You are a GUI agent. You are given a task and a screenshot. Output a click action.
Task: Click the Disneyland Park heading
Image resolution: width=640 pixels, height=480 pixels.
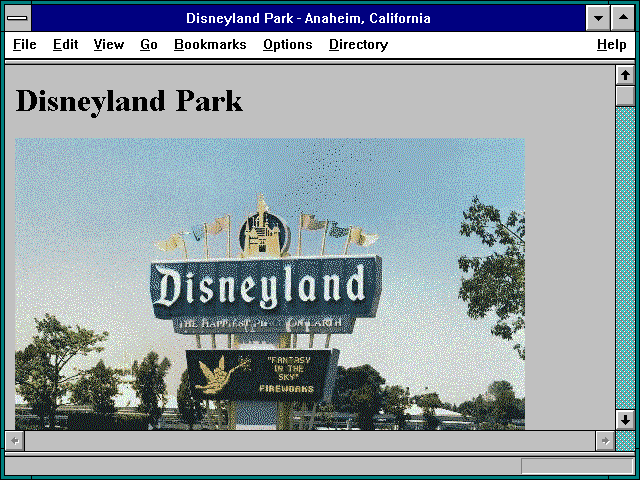coord(129,101)
